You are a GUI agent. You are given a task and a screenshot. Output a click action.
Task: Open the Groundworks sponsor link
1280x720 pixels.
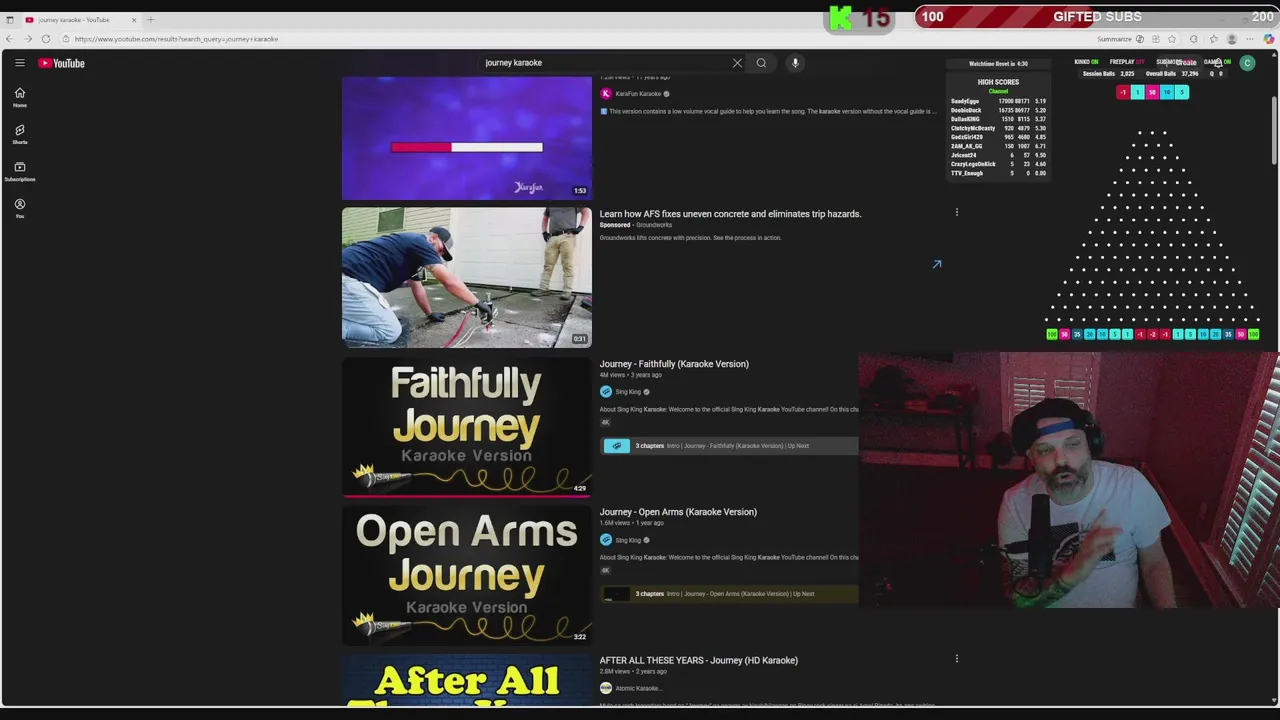point(654,225)
